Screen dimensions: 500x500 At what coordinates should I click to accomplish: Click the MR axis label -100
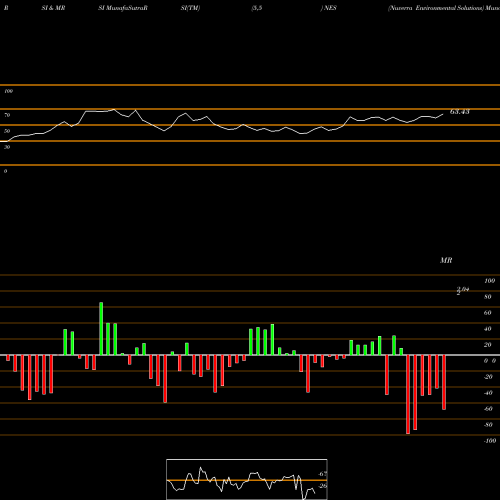(490, 441)
